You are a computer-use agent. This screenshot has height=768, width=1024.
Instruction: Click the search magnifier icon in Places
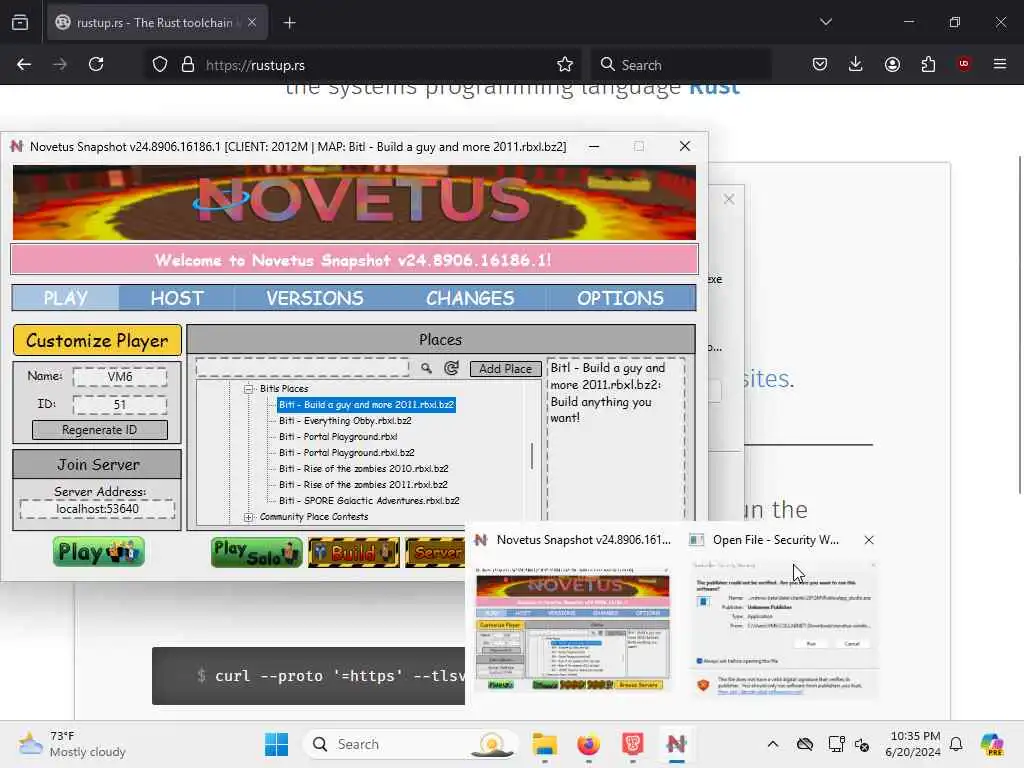[x=426, y=368]
